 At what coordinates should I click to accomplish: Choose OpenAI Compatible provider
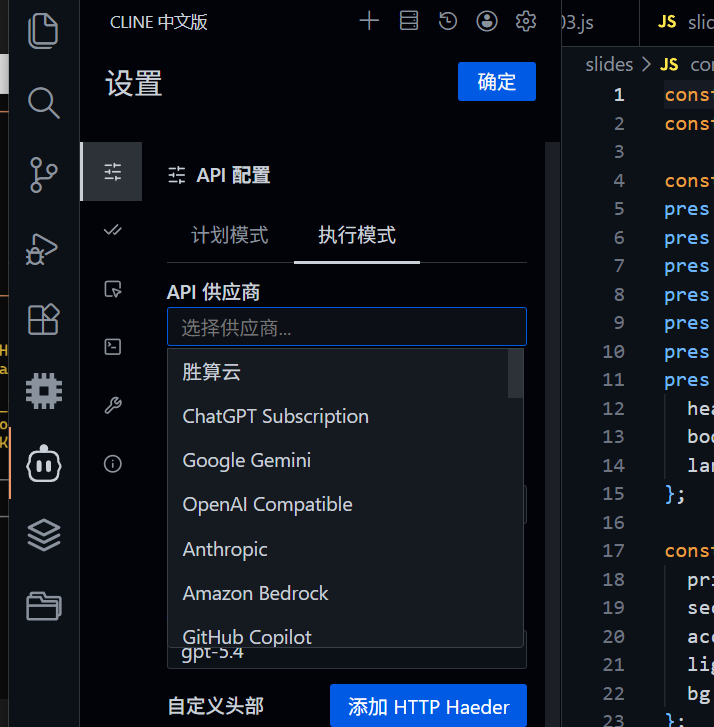338,504
